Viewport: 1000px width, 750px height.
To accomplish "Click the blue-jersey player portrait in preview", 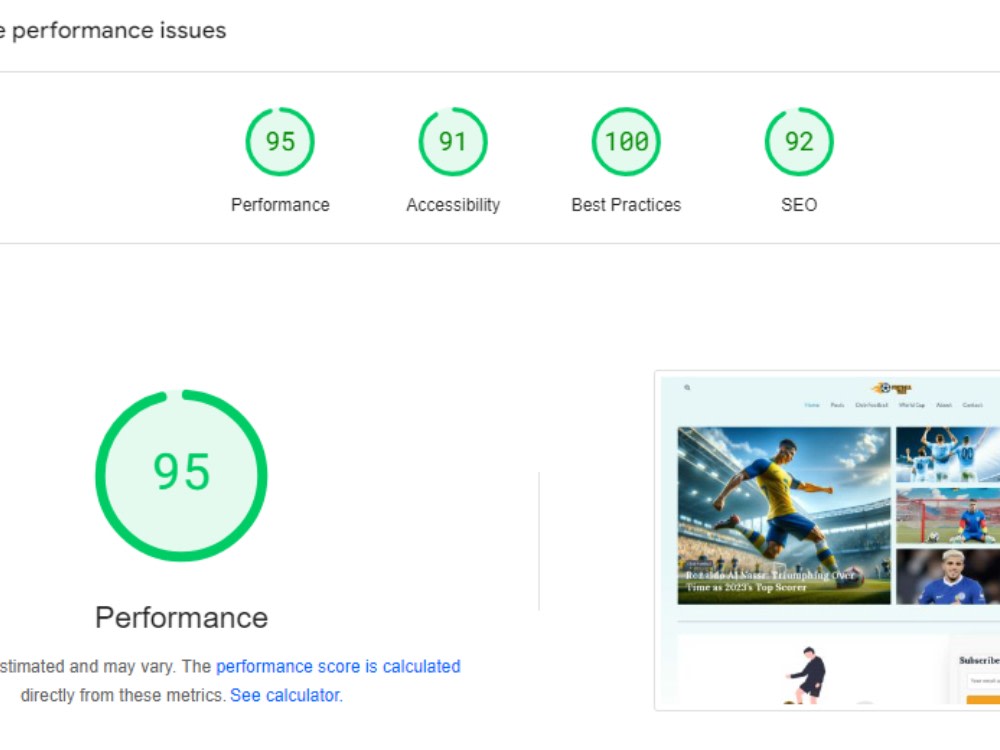I will 948,577.
